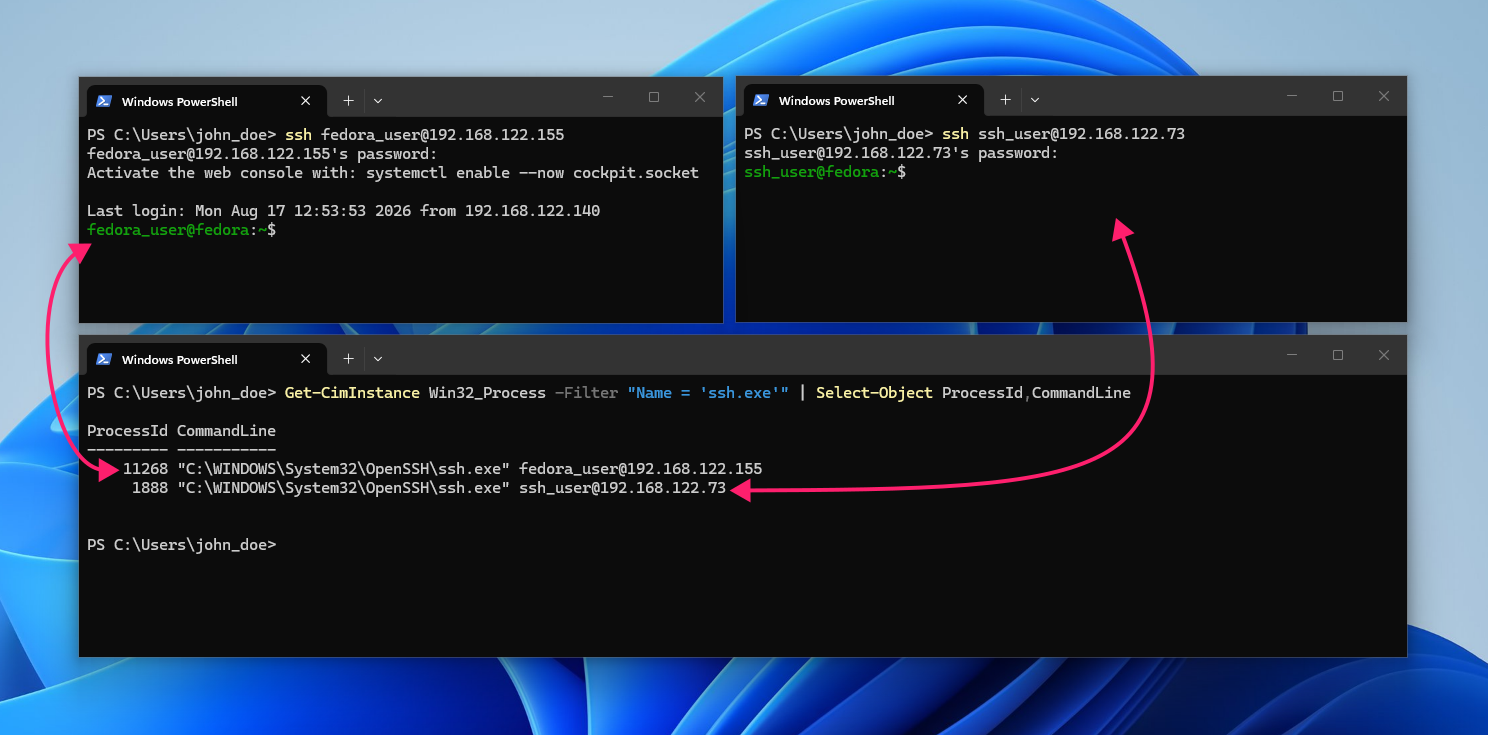
Task: Close the tab in the ssh_user PowerShell window
Action: pyautogui.click(x=963, y=100)
